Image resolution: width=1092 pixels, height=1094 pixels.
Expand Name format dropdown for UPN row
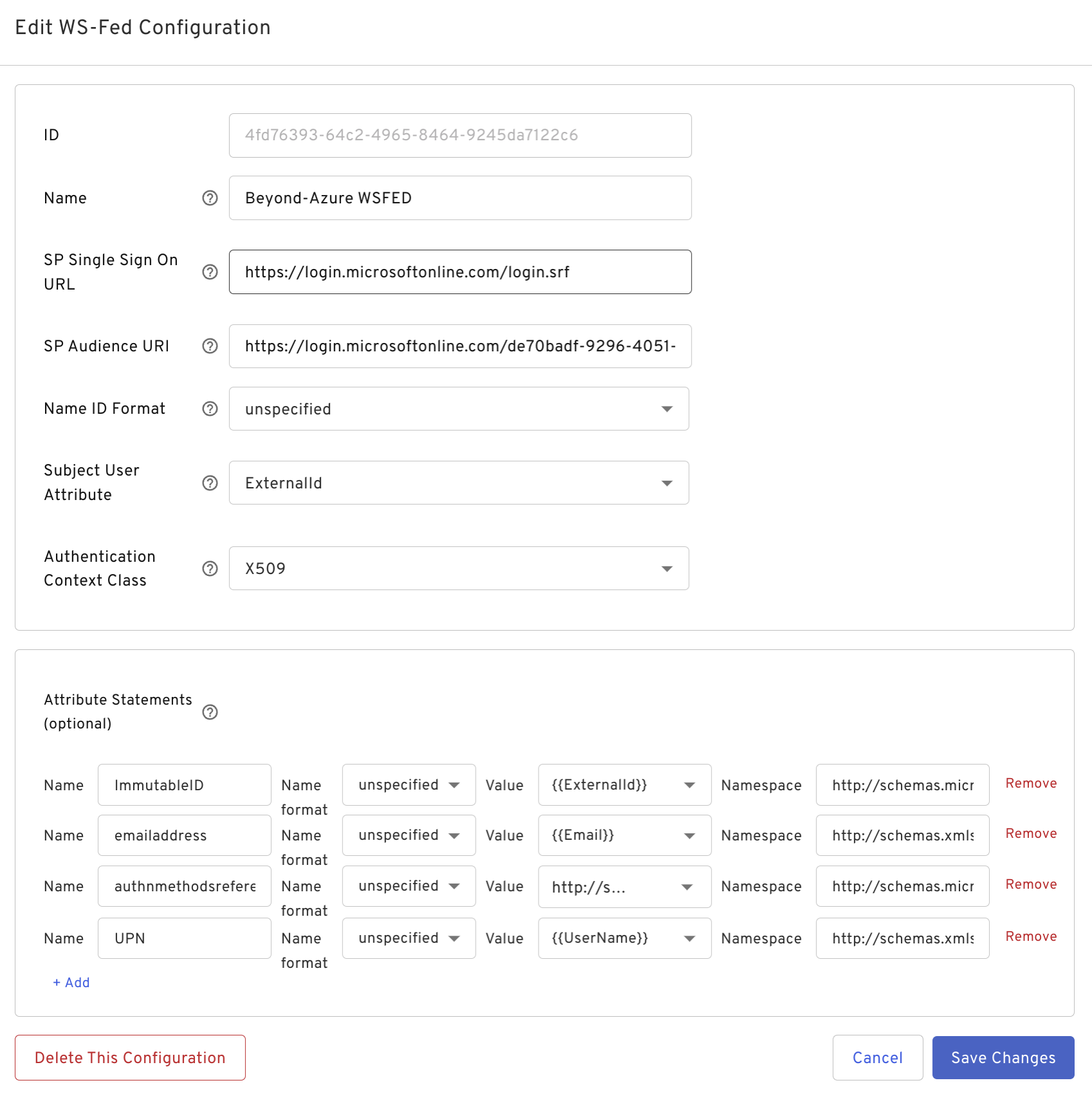point(409,938)
